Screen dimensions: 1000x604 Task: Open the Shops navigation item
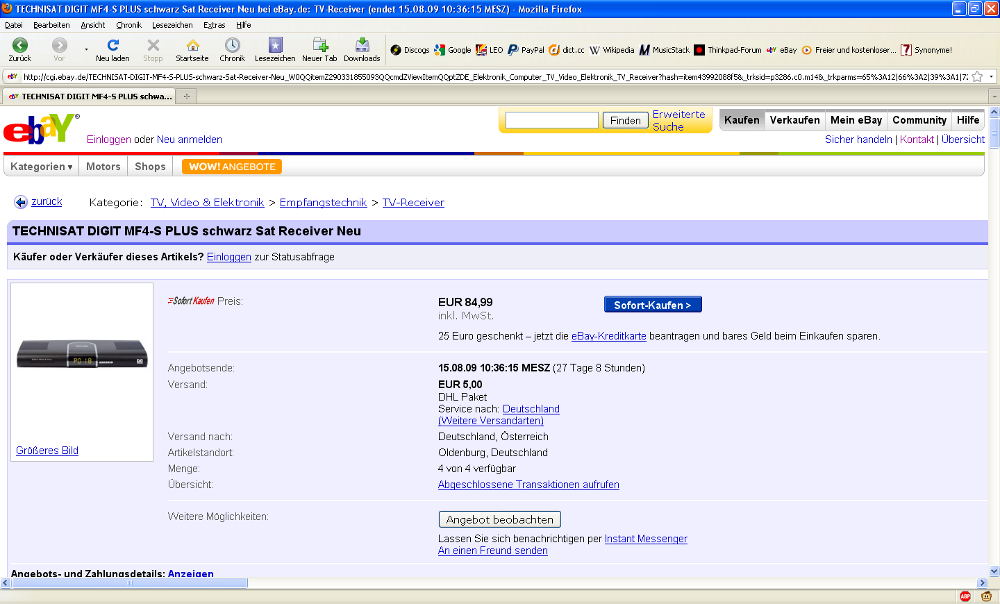(150, 166)
